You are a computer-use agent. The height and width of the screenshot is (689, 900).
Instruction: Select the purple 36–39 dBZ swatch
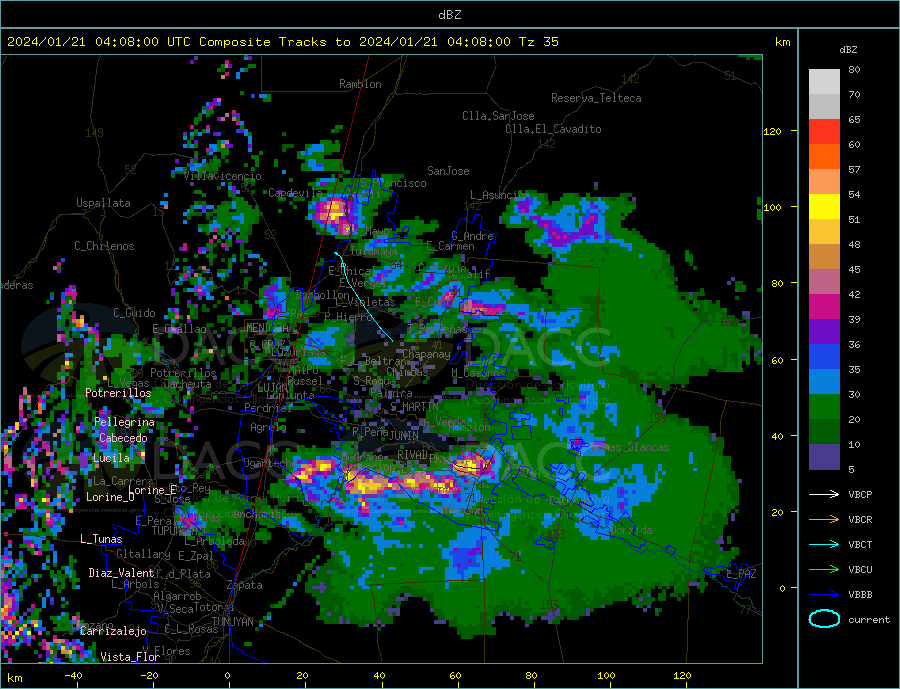[824, 332]
